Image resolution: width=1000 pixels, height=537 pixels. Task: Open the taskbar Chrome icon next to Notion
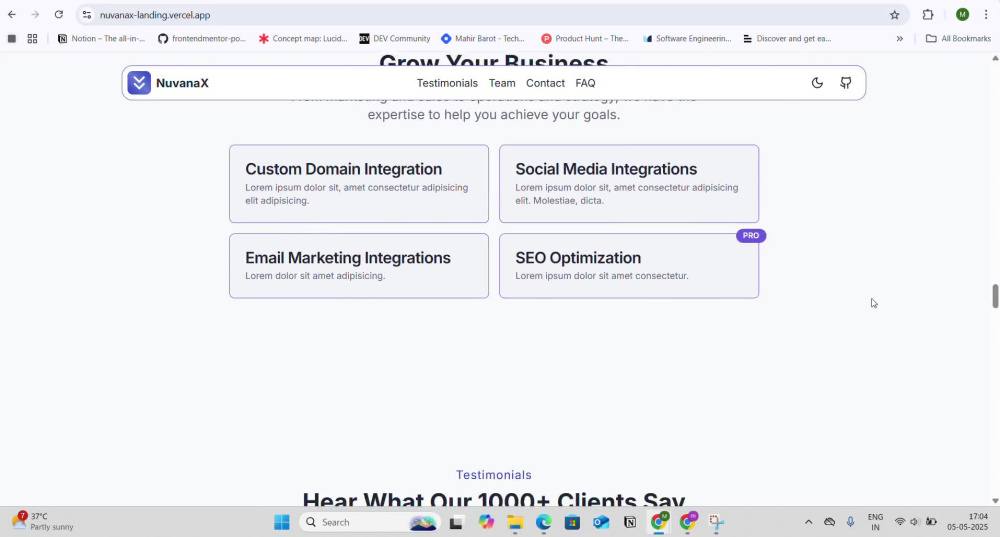(659, 522)
